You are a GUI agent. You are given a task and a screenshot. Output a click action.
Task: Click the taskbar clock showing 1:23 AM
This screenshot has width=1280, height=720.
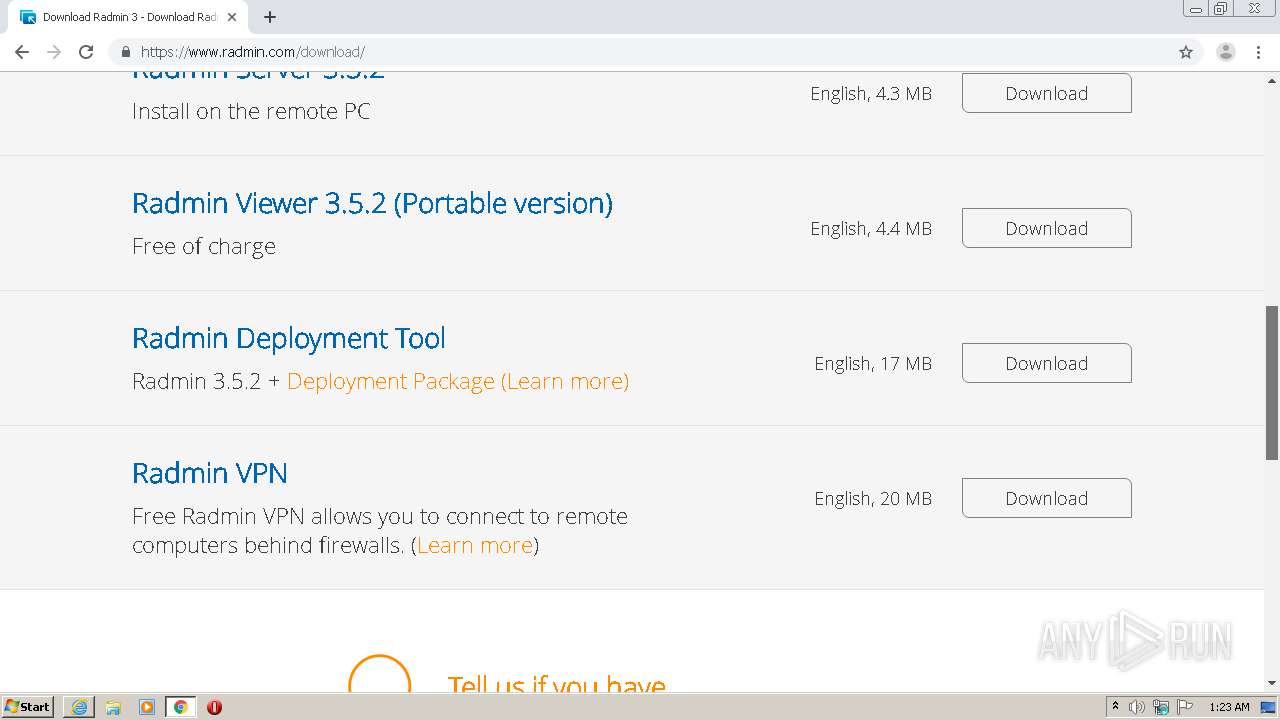(x=1229, y=707)
